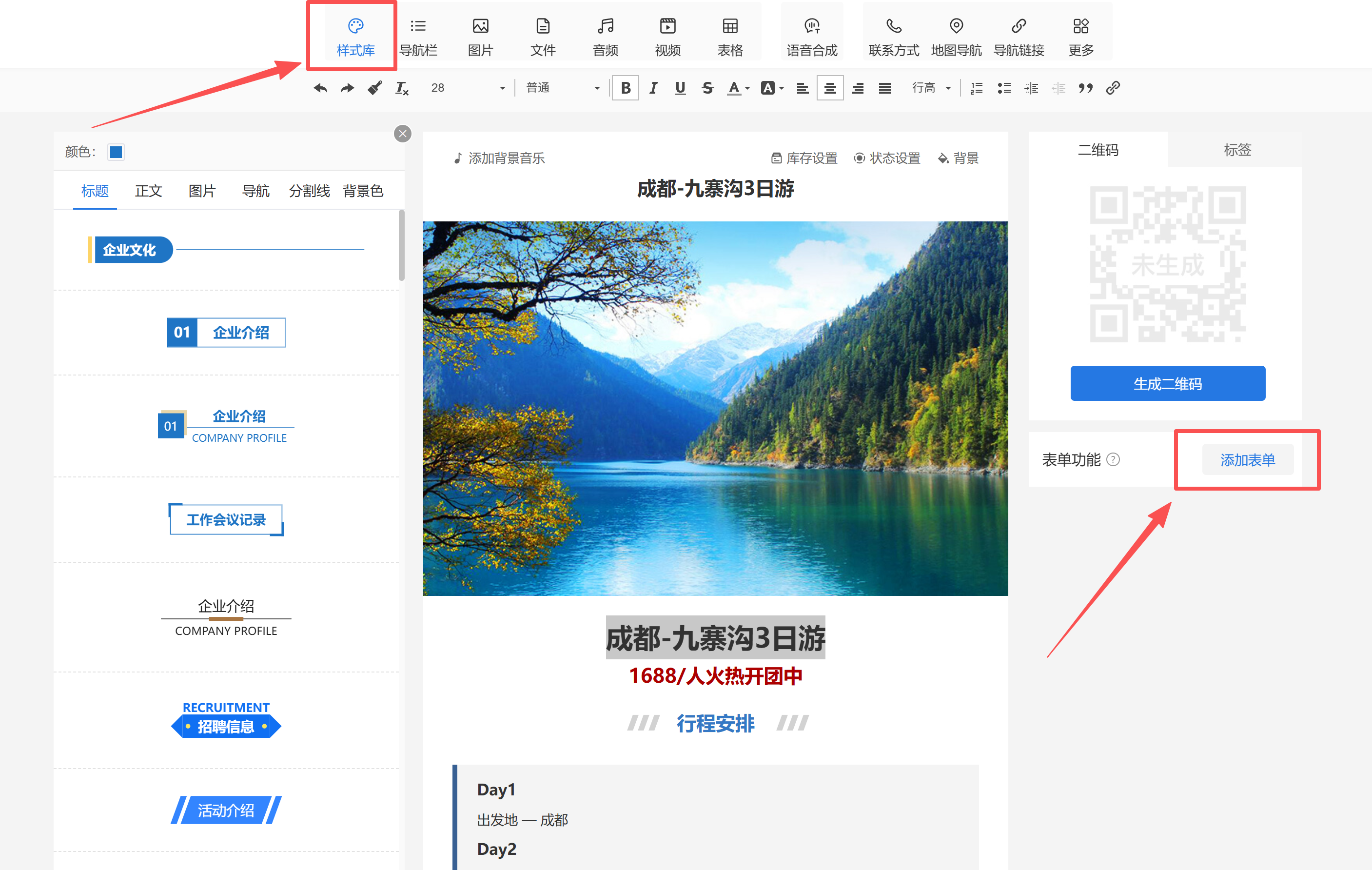Screen dimensions: 1372x870
Task: Clear formatting with the Tx icon
Action: [x=402, y=88]
